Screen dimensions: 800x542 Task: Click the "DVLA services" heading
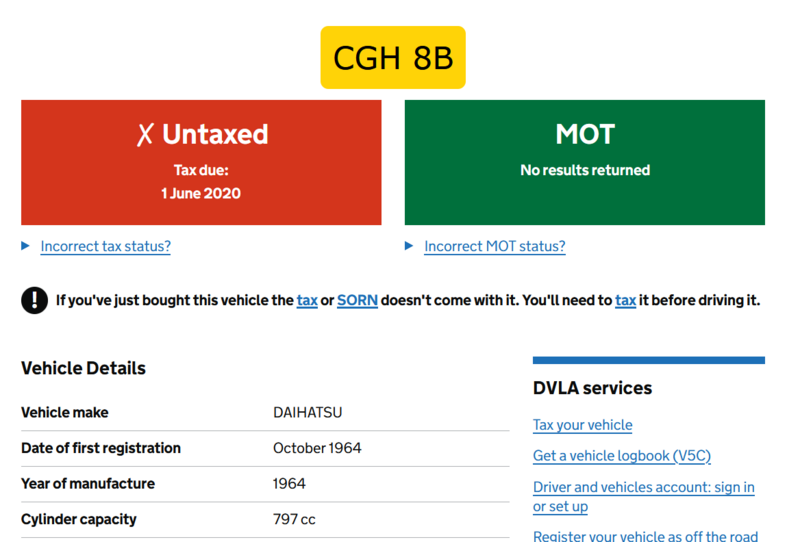pos(592,388)
